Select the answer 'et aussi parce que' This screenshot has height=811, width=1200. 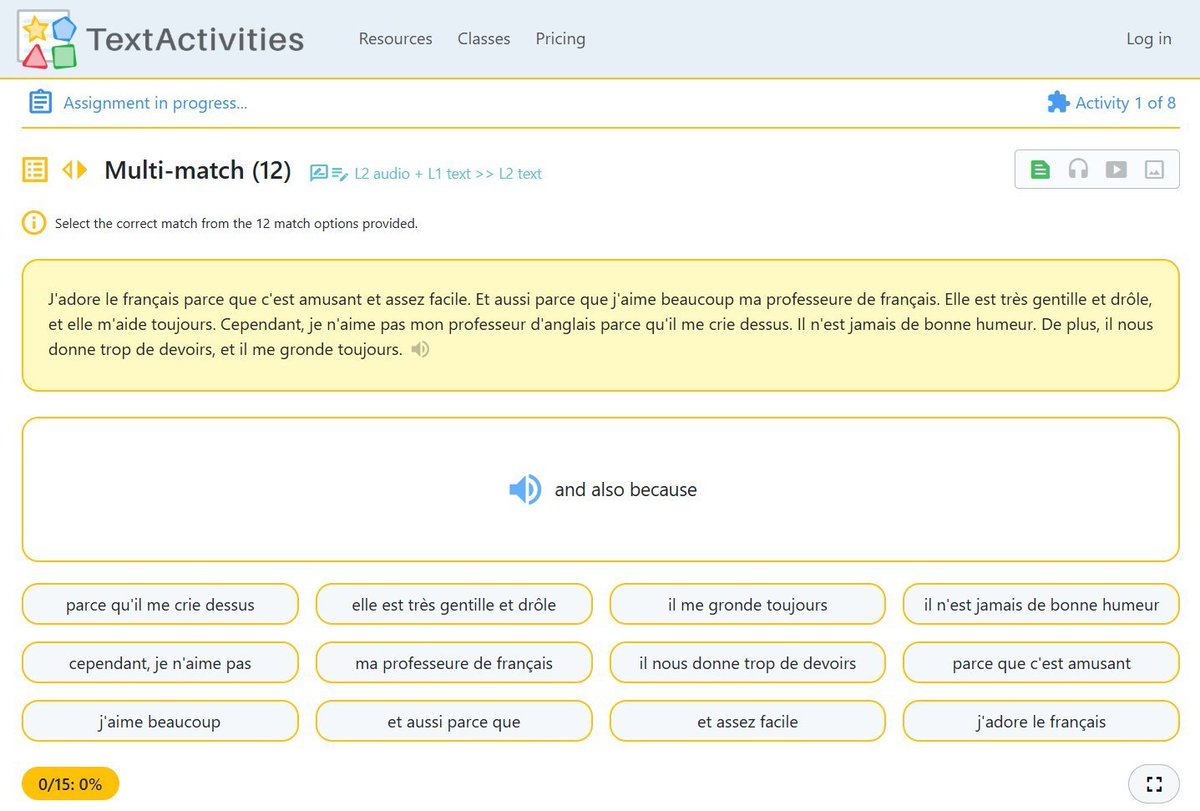point(453,721)
